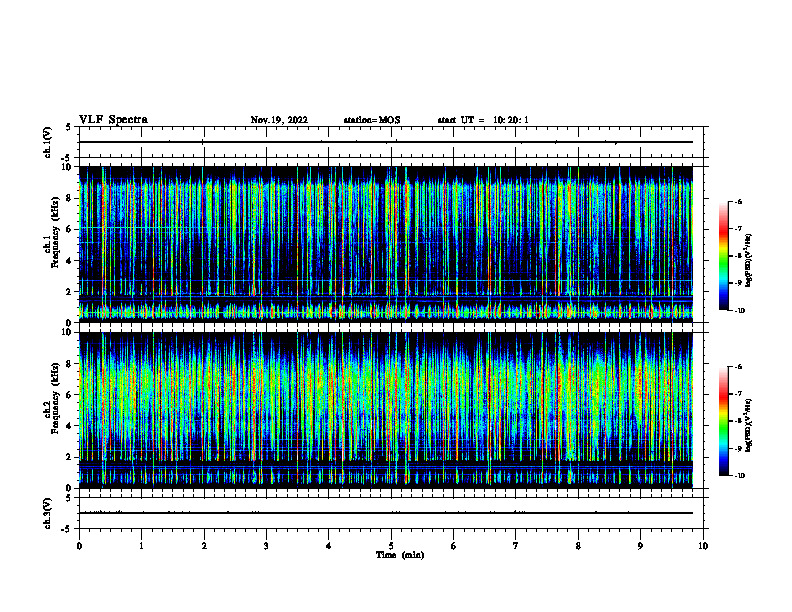Click x-axis tick label "0" under Time axis
The image size is (792, 612).
(79, 546)
